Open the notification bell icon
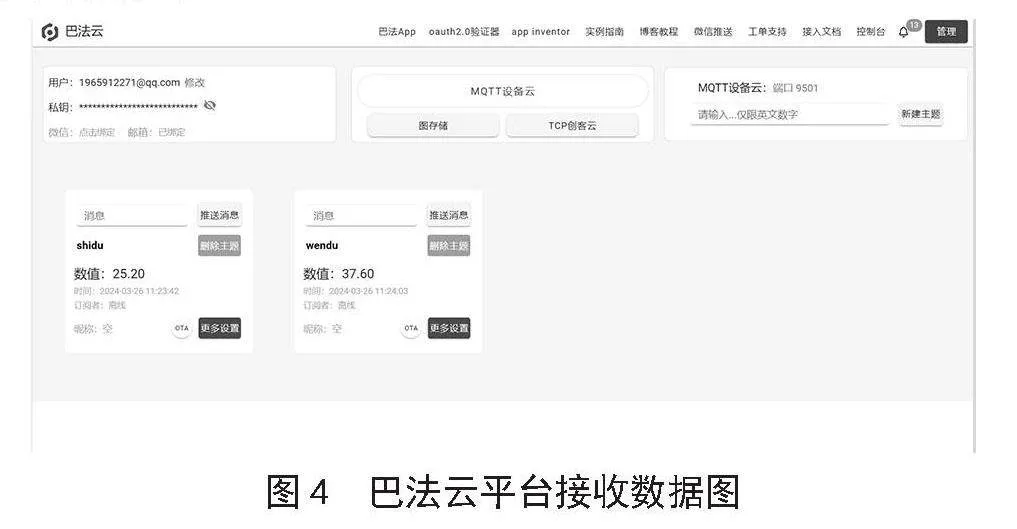The image size is (1017, 529). [903, 32]
